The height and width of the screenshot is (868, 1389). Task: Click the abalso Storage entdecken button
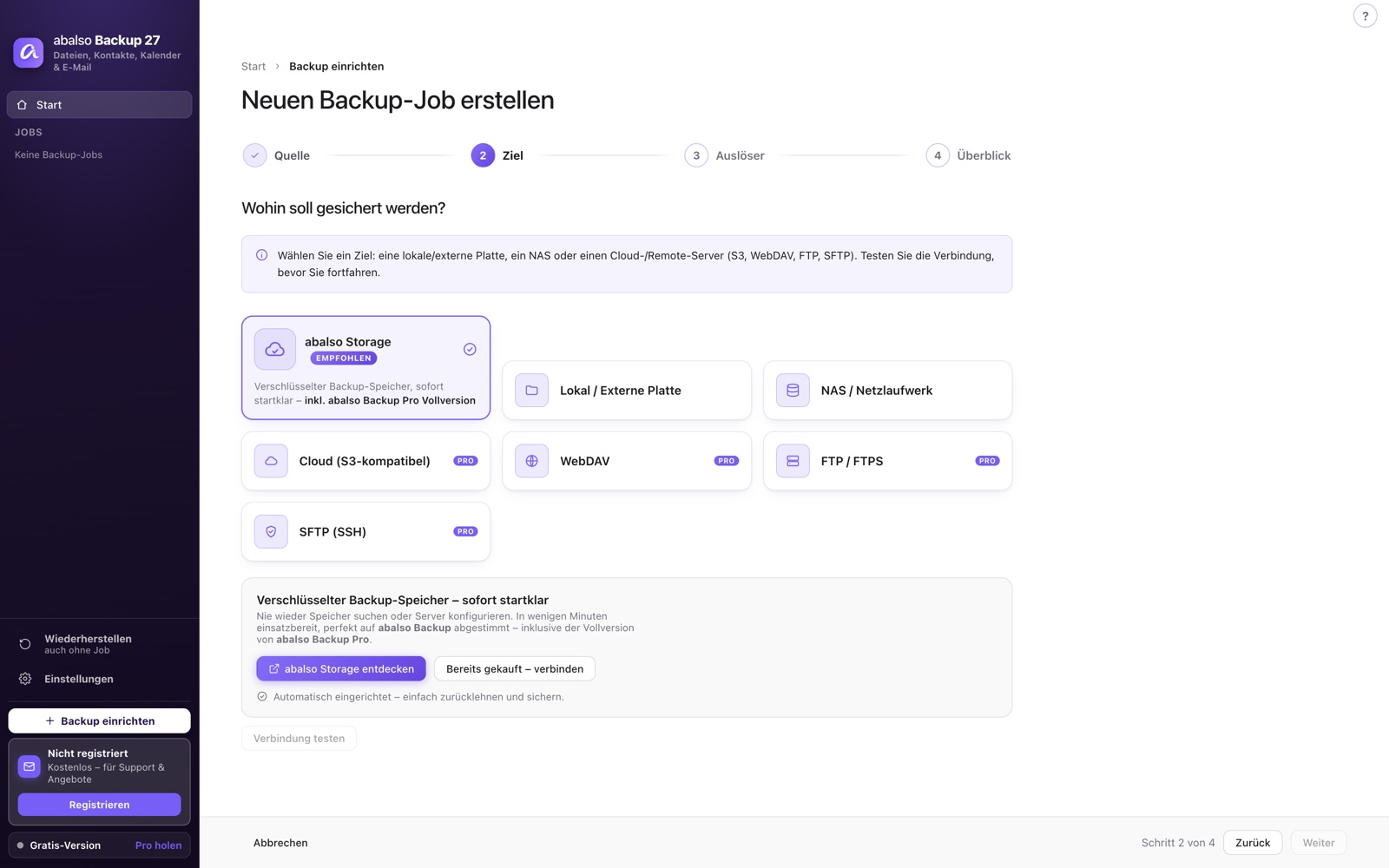341,668
